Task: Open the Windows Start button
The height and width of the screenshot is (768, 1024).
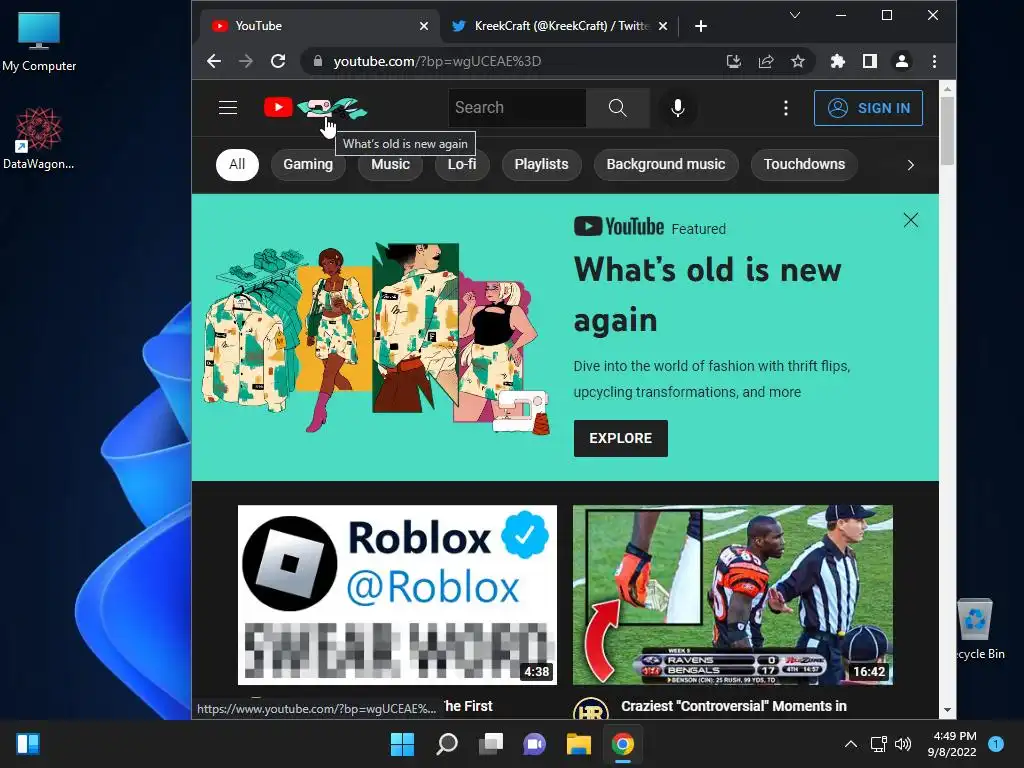Action: [x=402, y=744]
